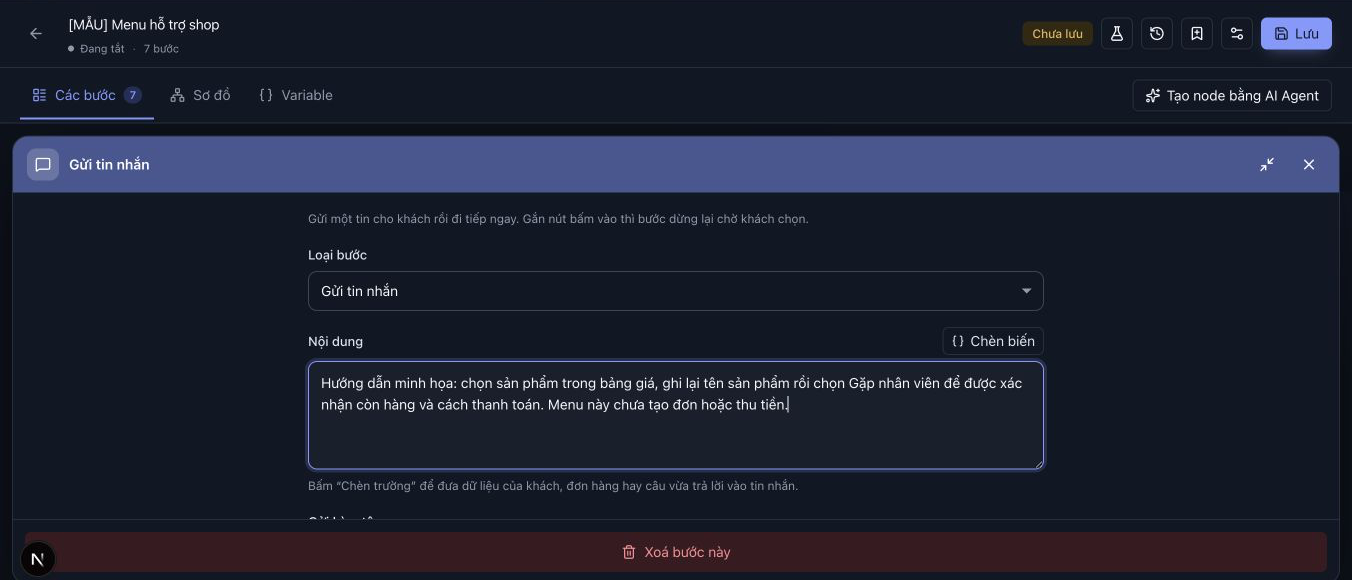Save the flow with Lưu button
Viewport: 1352px width, 580px height.
(x=1296, y=34)
